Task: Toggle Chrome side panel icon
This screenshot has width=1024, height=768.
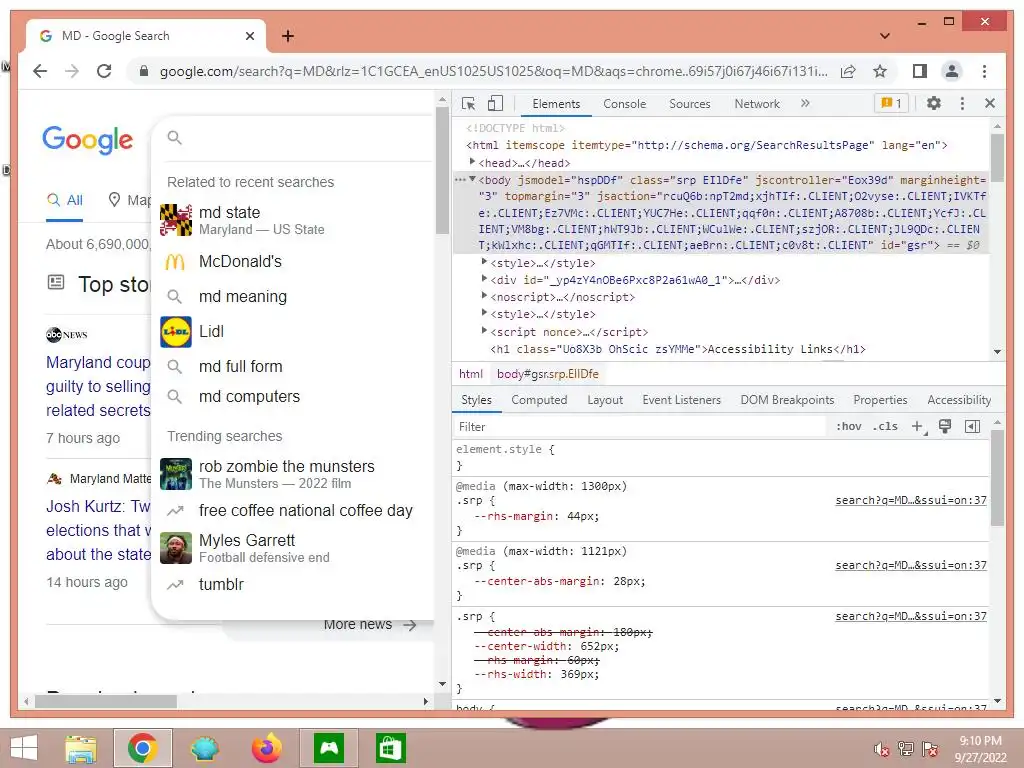Action: [920, 71]
